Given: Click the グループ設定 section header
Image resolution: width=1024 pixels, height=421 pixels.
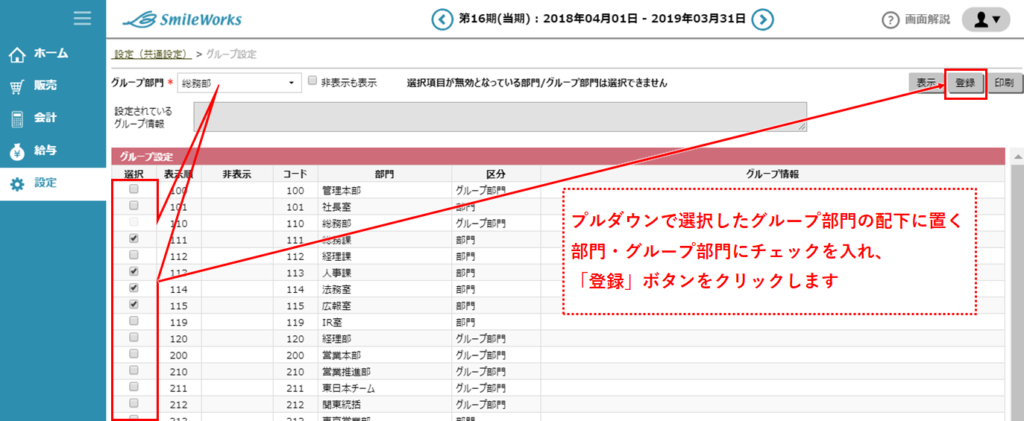Looking at the screenshot, I should pyautogui.click(x=559, y=157).
